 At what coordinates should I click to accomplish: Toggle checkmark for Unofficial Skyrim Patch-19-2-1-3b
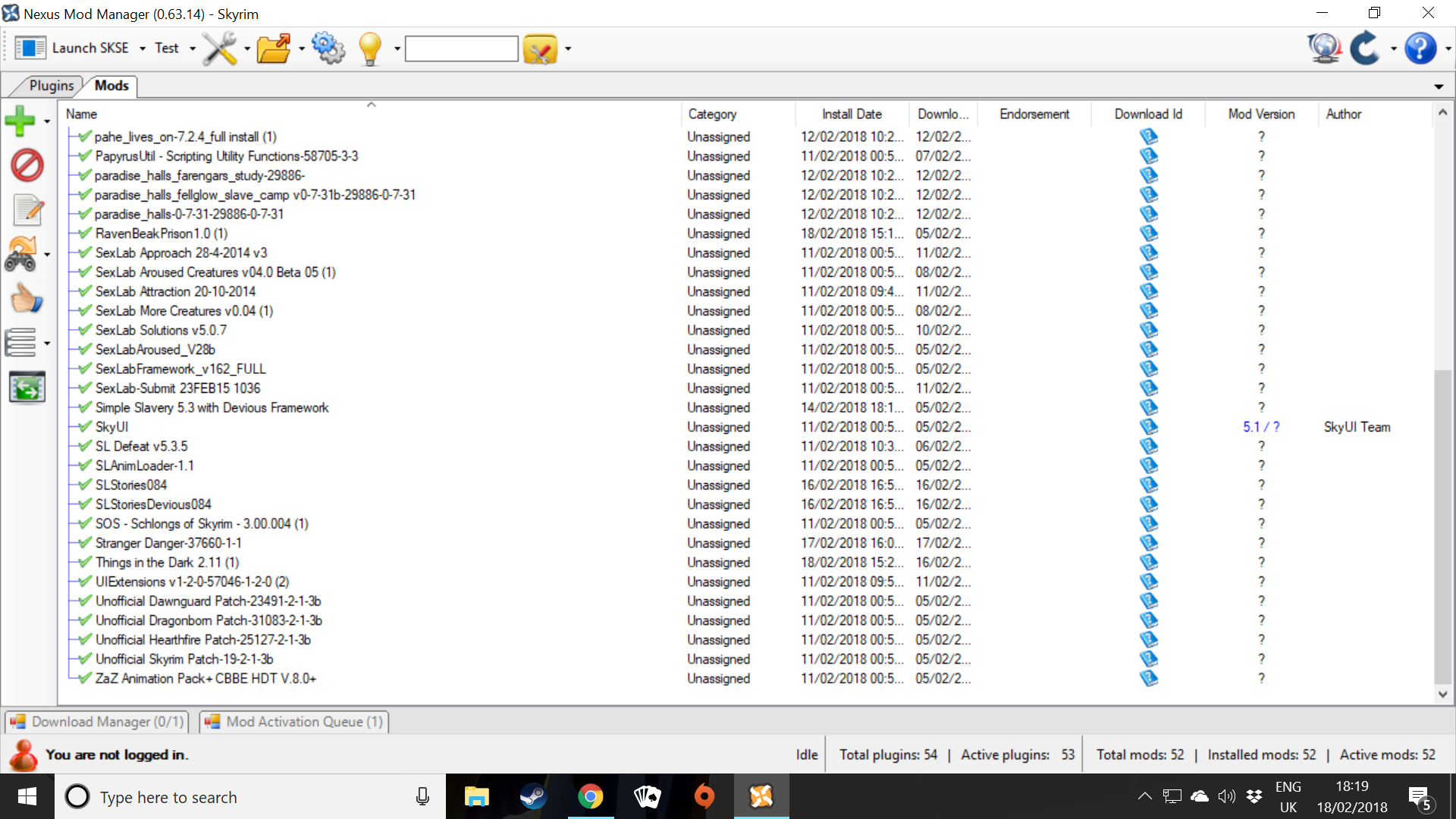pos(85,659)
